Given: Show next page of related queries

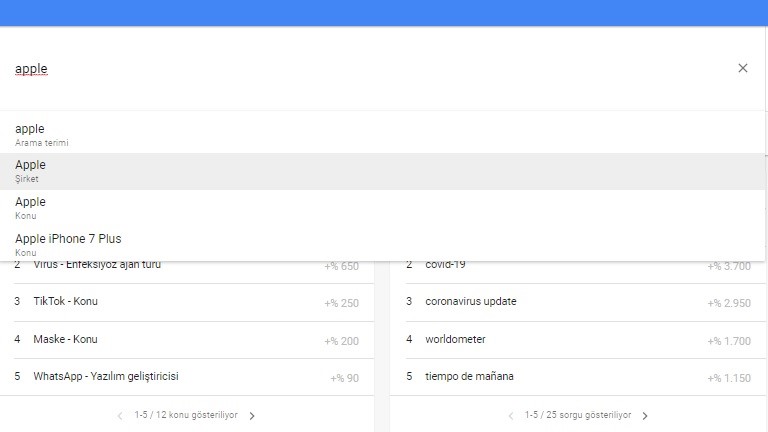Looking at the screenshot, I should click(x=645, y=416).
